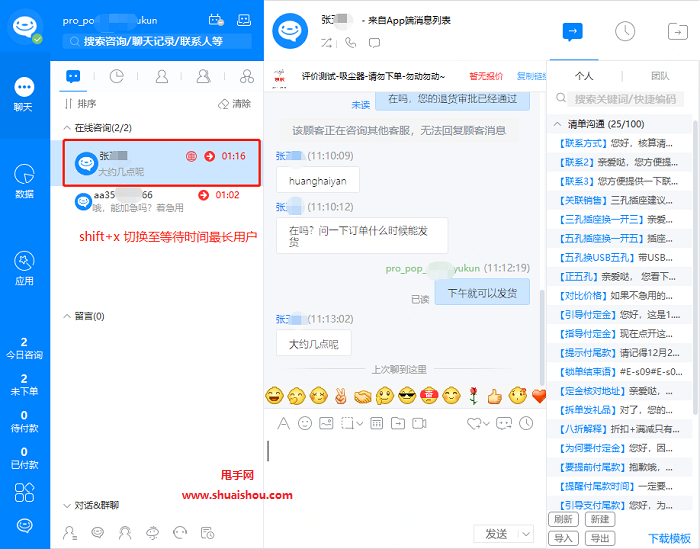Open the 应用 apps section
Image resolution: width=700 pixels, height=549 pixels.
(x=24, y=268)
